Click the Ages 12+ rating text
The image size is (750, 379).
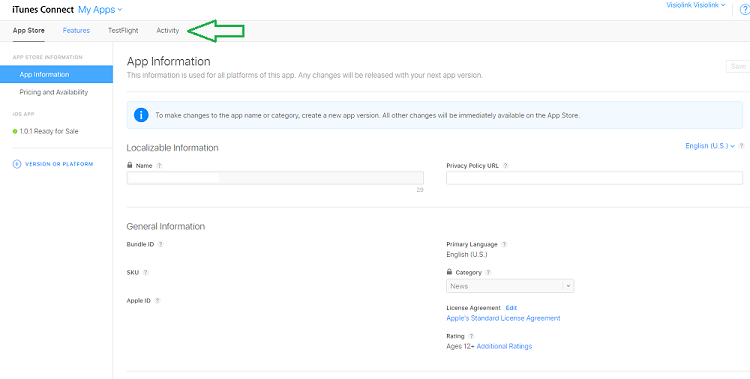click(x=460, y=346)
